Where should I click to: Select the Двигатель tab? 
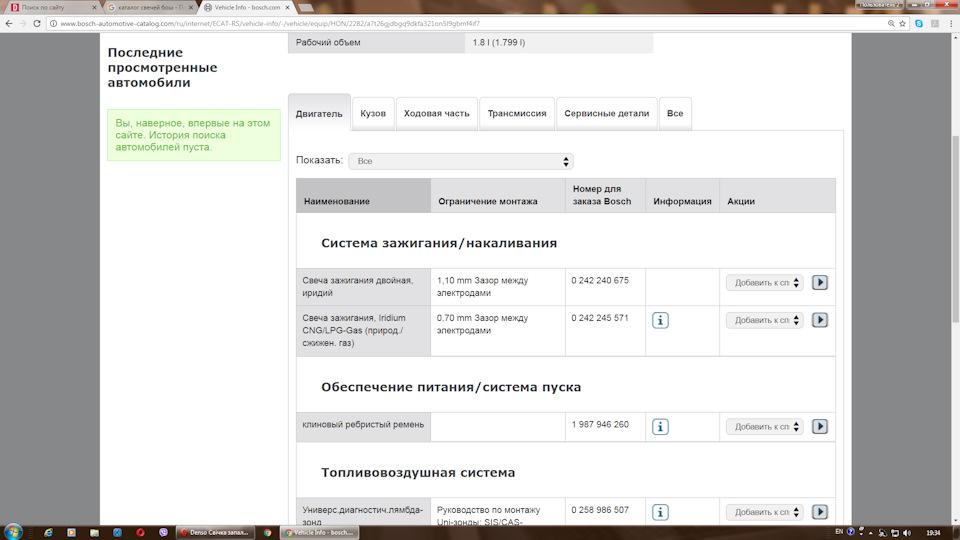tap(319, 113)
